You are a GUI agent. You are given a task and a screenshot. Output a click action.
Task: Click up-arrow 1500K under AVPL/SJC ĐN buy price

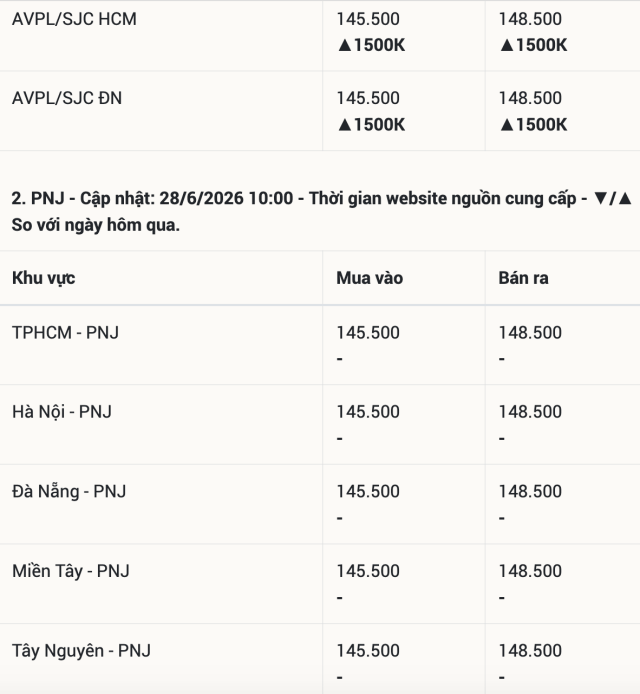pos(371,125)
